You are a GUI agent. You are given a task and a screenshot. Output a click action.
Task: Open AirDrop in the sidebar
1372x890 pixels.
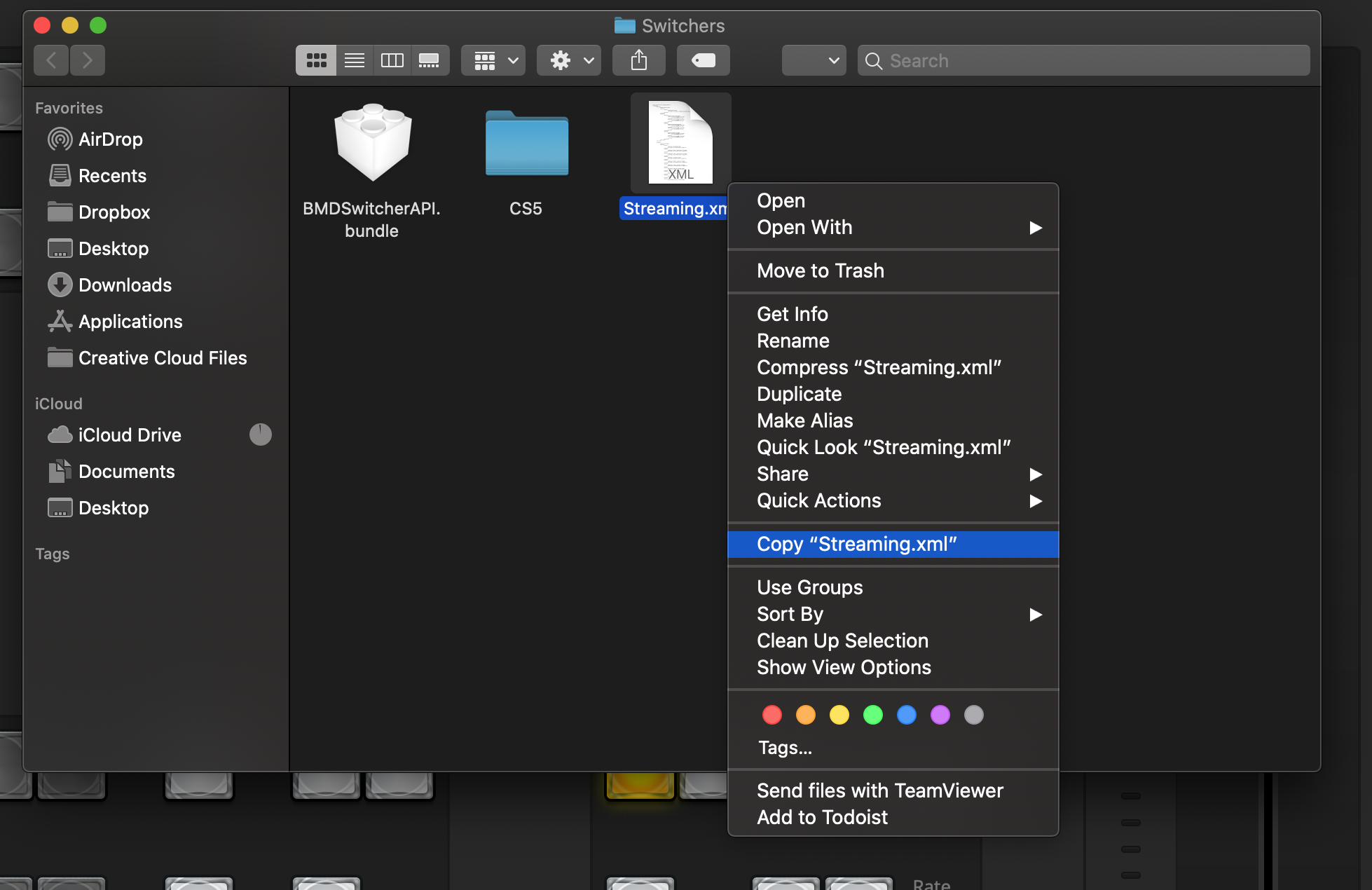click(110, 139)
